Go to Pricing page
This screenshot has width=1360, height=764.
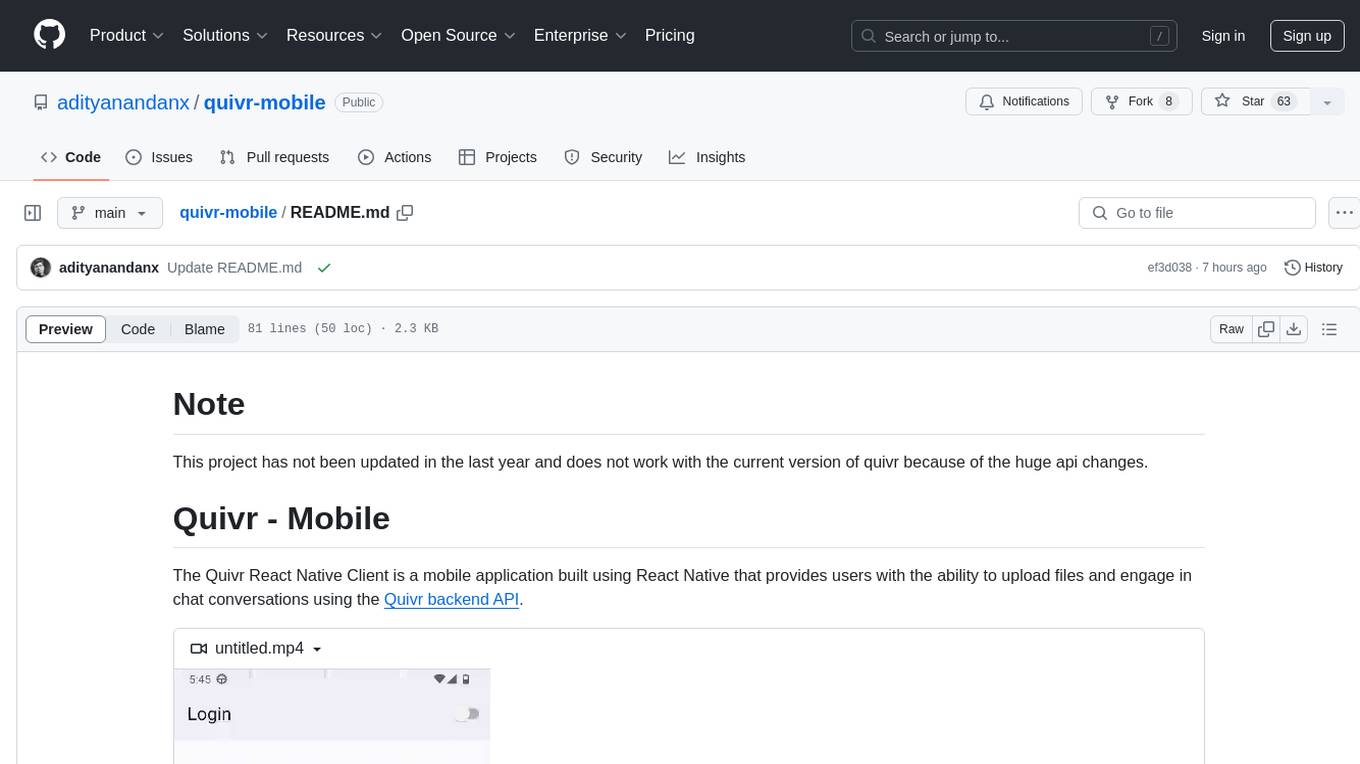click(x=670, y=35)
